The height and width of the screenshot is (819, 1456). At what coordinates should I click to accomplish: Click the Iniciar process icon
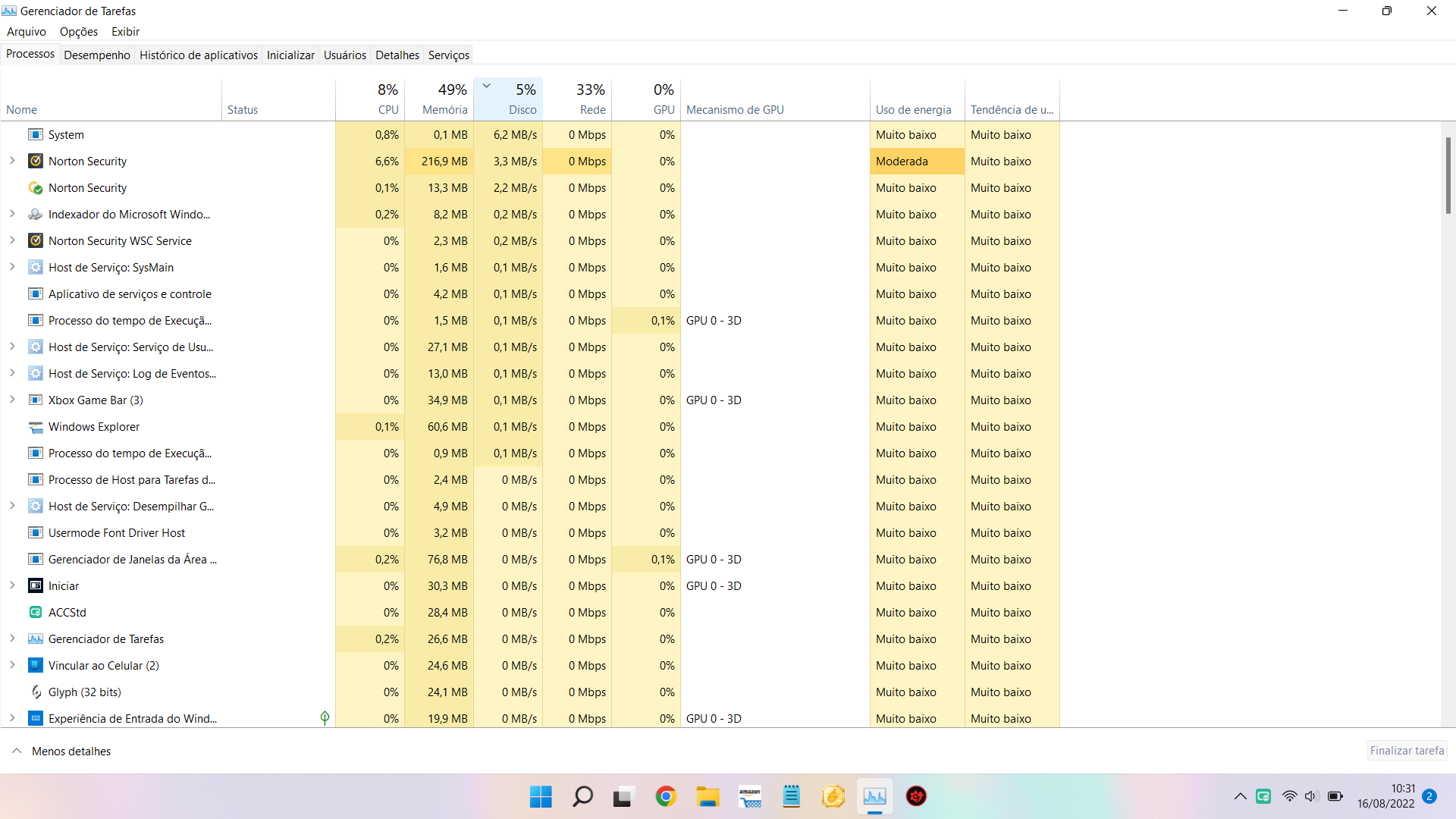click(x=36, y=585)
